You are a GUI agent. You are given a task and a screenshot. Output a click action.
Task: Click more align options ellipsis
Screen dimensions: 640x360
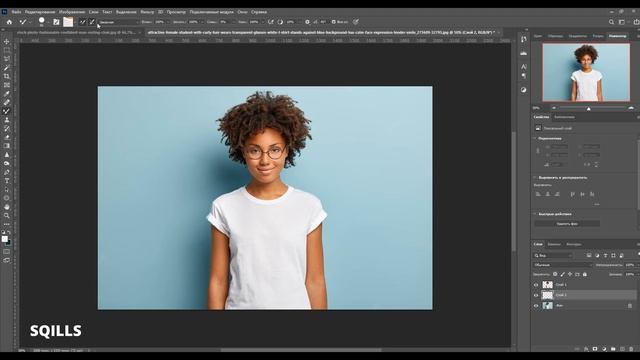(597, 204)
